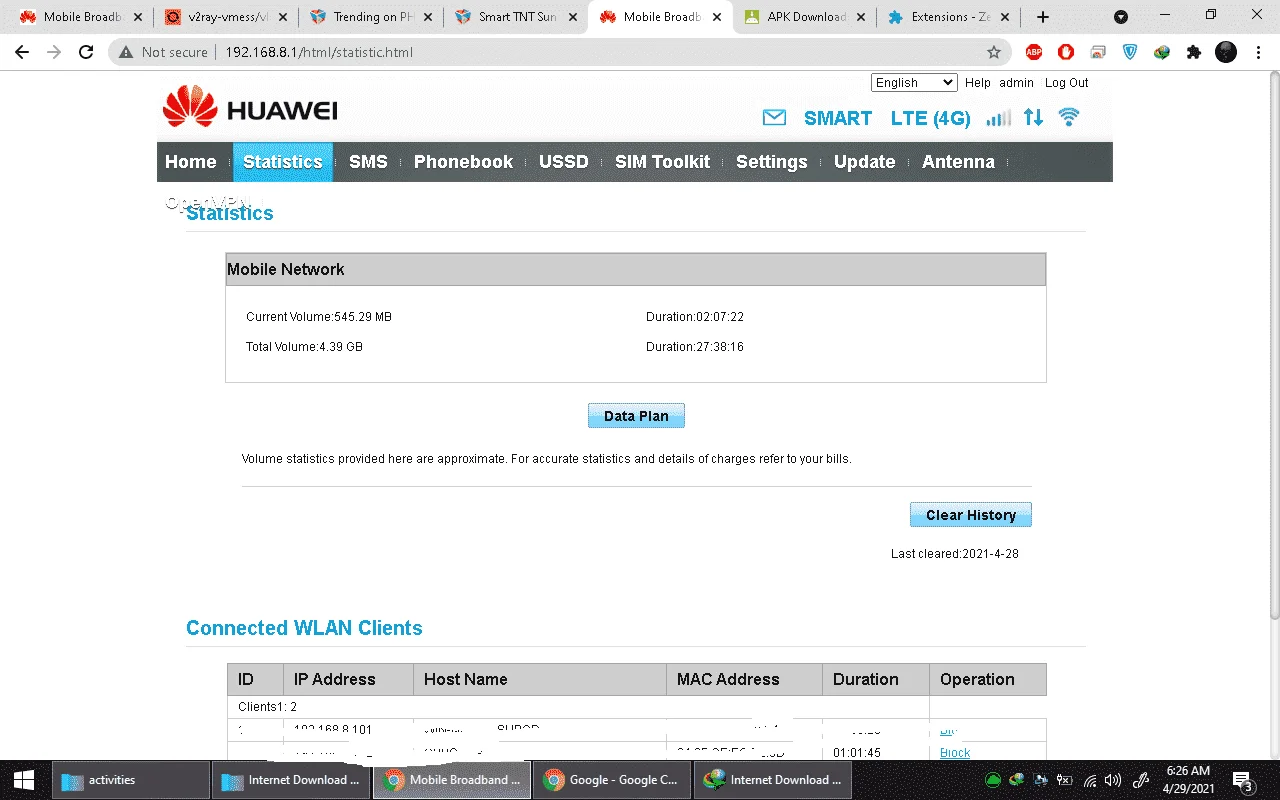The width and height of the screenshot is (1280, 800).
Task: Open the image screenshot extension icon
Action: [1098, 52]
